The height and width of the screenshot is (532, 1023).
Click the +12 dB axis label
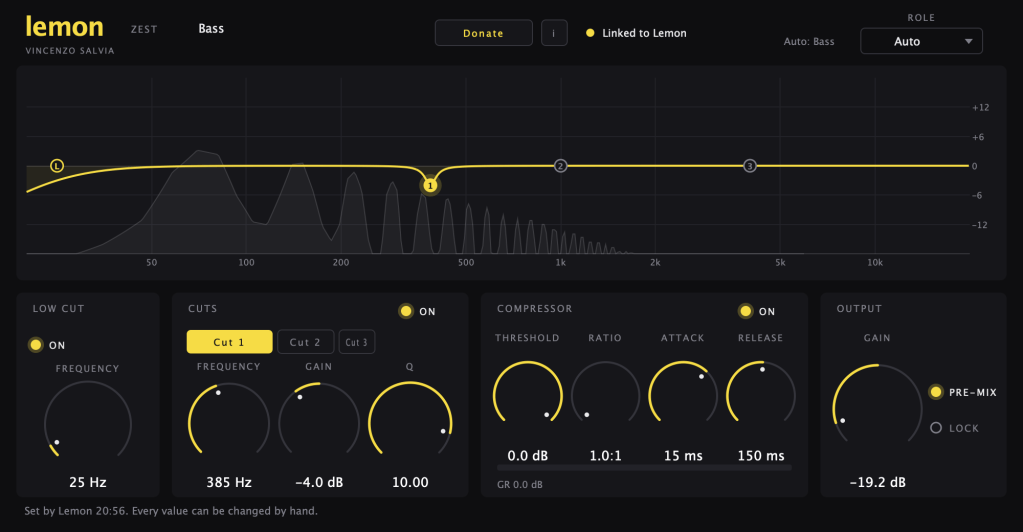[x=981, y=108]
